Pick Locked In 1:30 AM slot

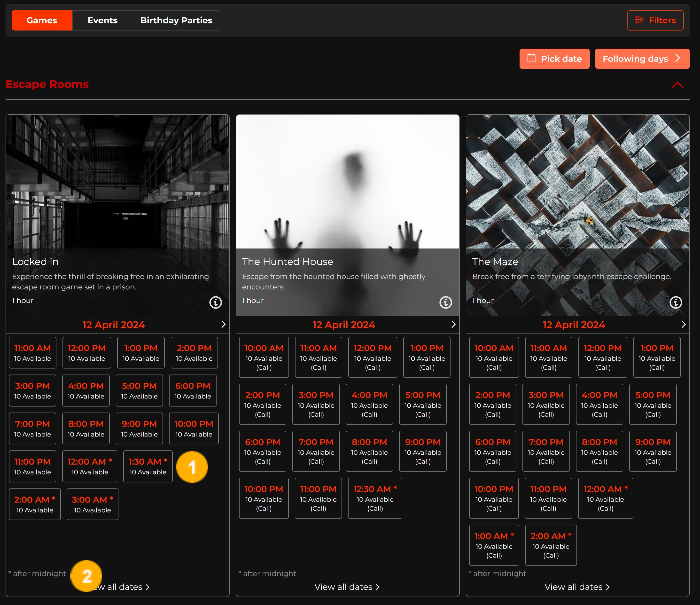[x=148, y=467]
